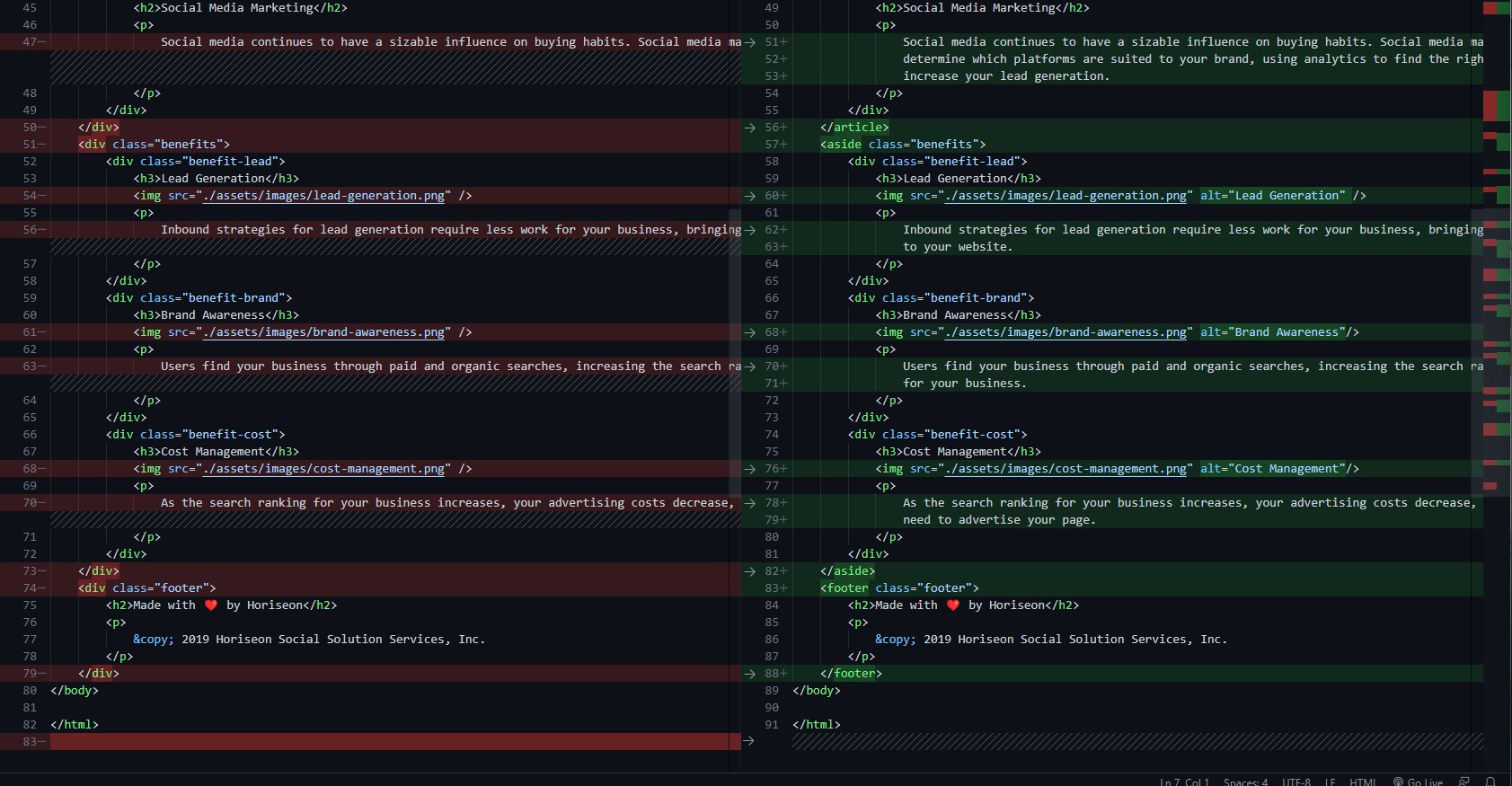Open Spaces: 4 indentation setting
The height and width of the screenshot is (786, 1512).
pyautogui.click(x=1245, y=782)
